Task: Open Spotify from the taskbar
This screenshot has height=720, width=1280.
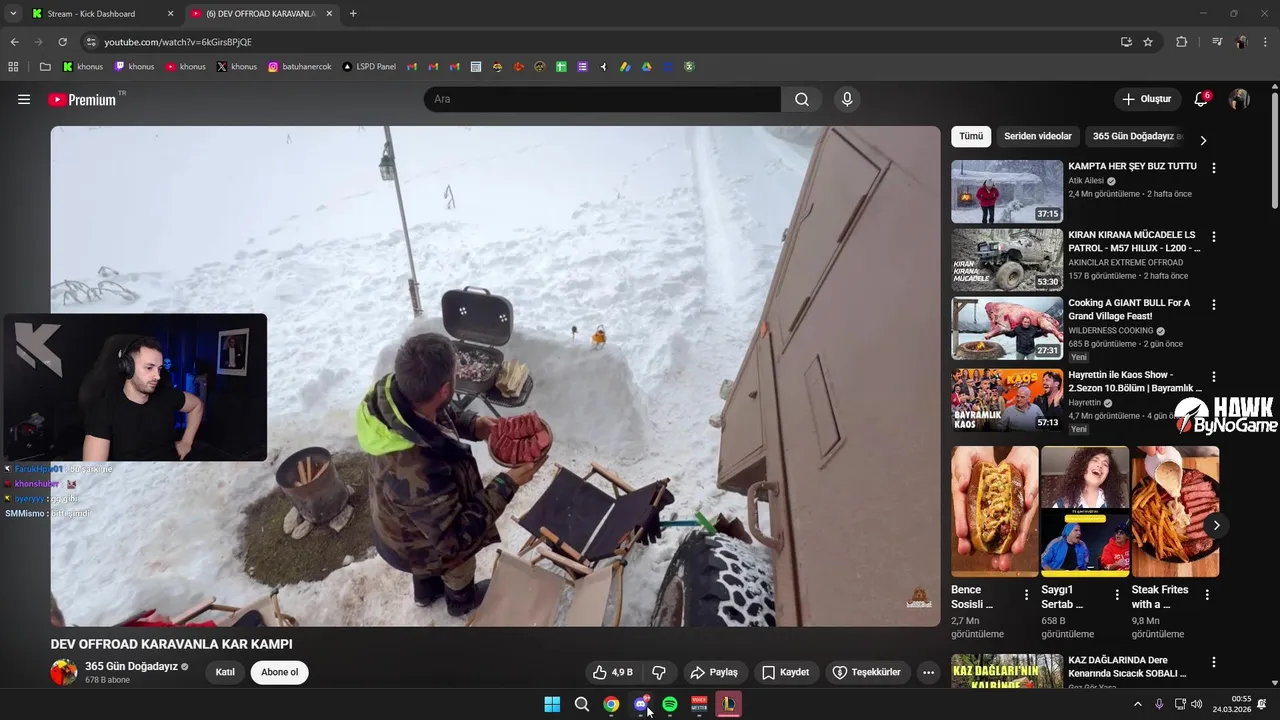Action: click(x=670, y=704)
